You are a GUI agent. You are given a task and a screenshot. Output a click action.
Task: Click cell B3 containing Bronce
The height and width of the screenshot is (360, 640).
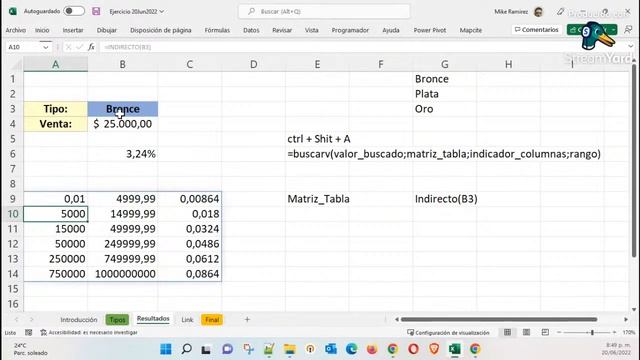pos(123,109)
